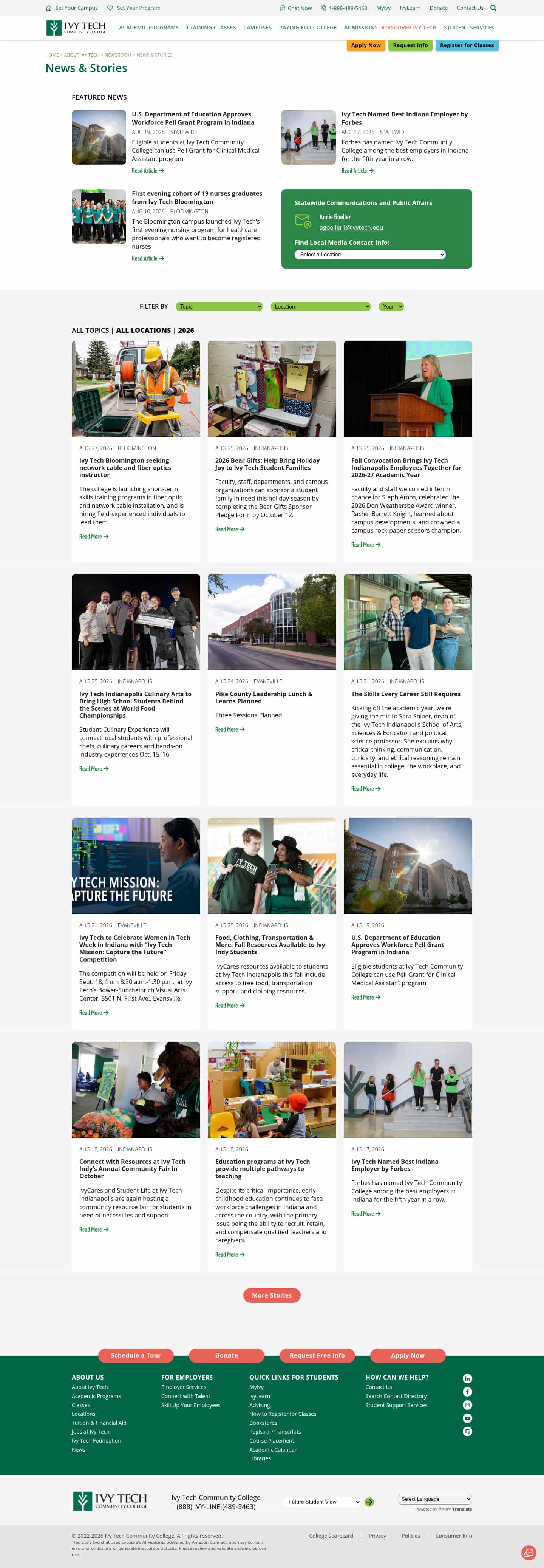Open the Select a Location media contact dropdown
Screen dimensions: 544x1568
[370, 255]
